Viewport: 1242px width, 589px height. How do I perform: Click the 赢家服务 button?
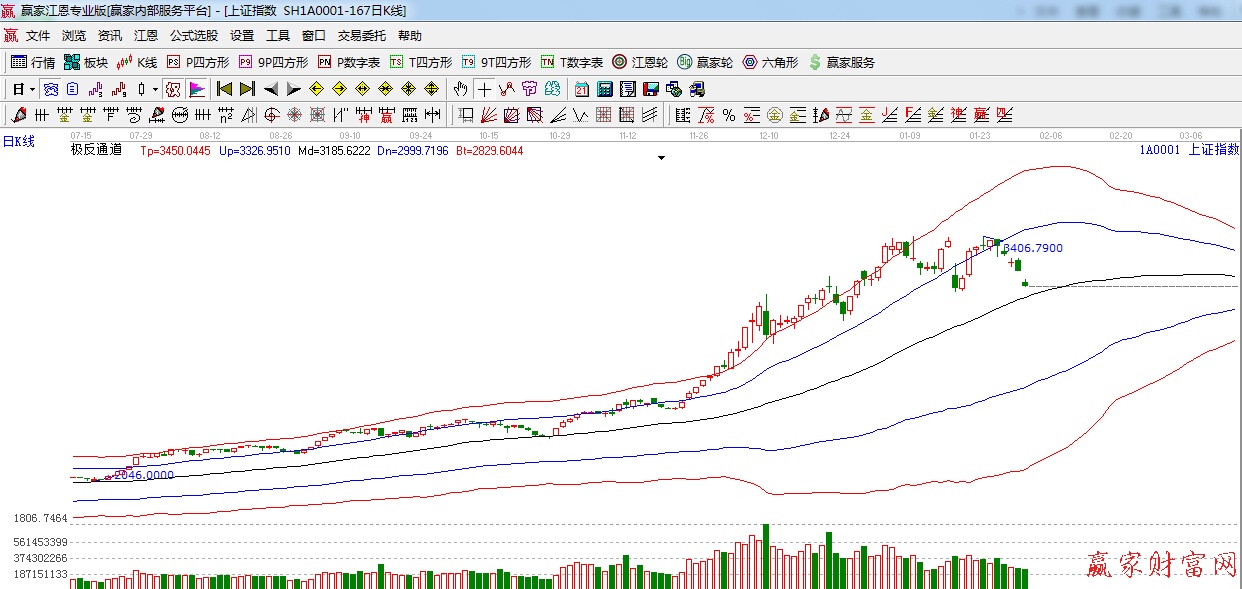click(x=841, y=62)
